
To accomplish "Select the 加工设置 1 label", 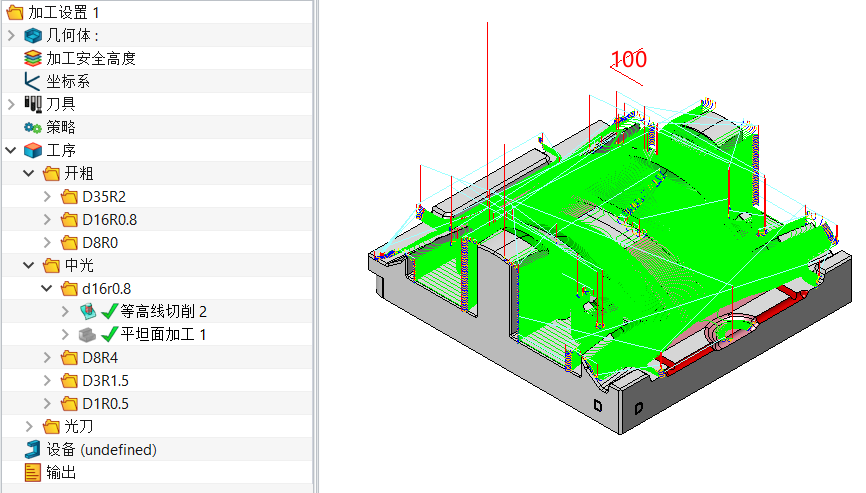I will (64, 12).
